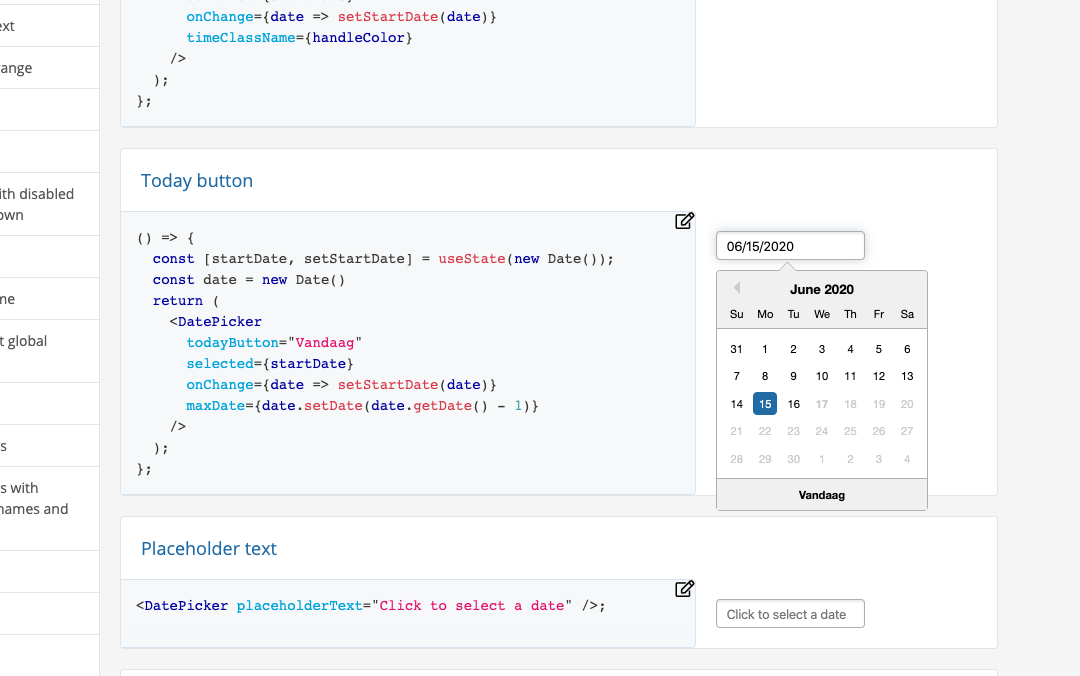Click the edit icon on Placeholder text code
This screenshot has height=676, width=1080.
coord(684,589)
